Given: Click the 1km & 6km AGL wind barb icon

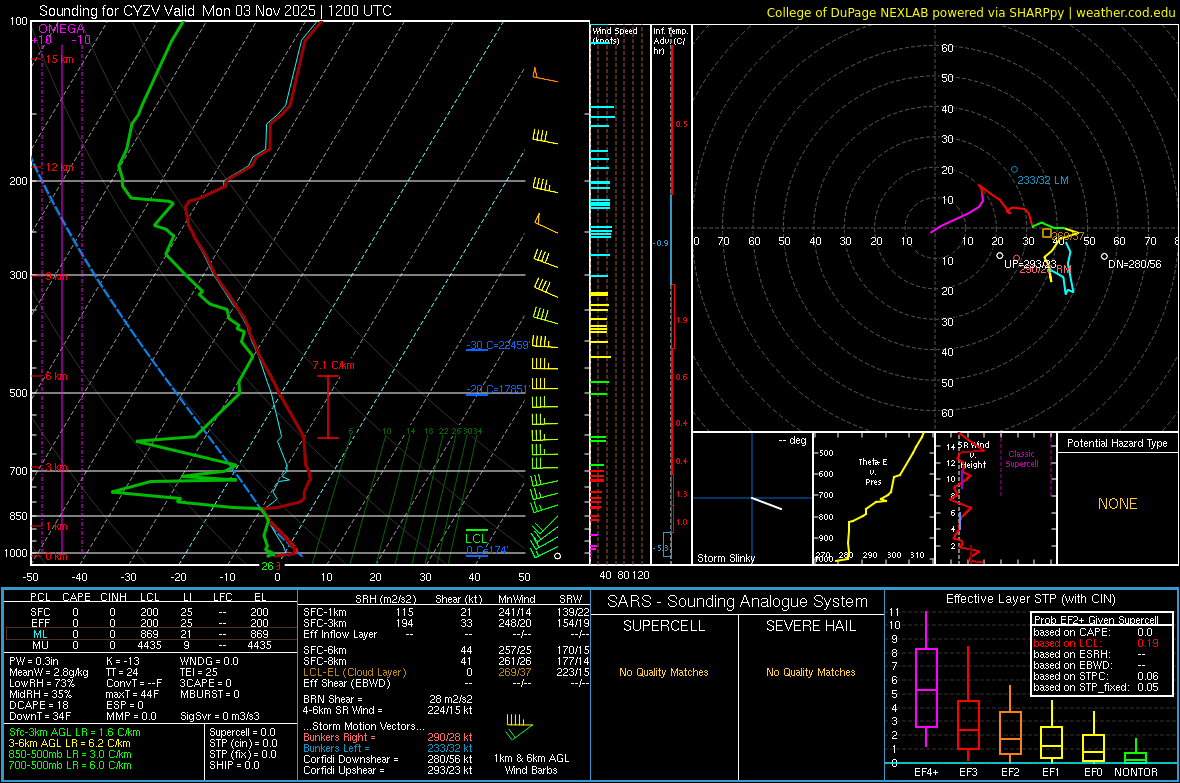Looking at the screenshot, I should (x=519, y=726).
